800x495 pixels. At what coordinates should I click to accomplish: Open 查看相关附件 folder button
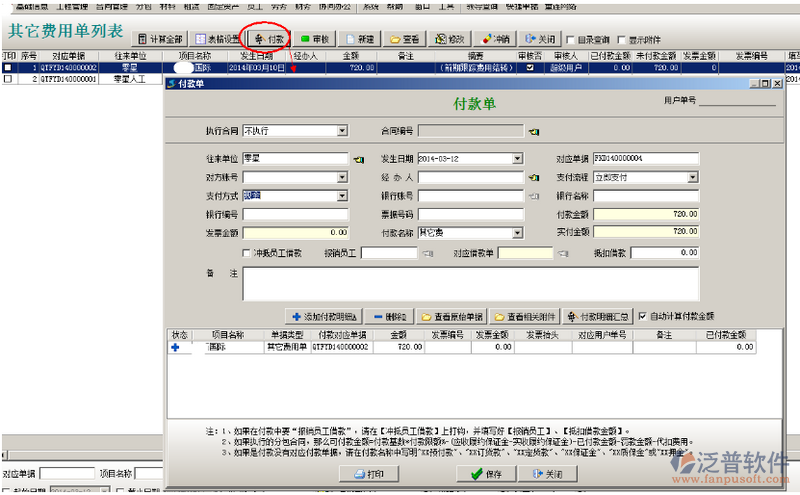(x=524, y=317)
